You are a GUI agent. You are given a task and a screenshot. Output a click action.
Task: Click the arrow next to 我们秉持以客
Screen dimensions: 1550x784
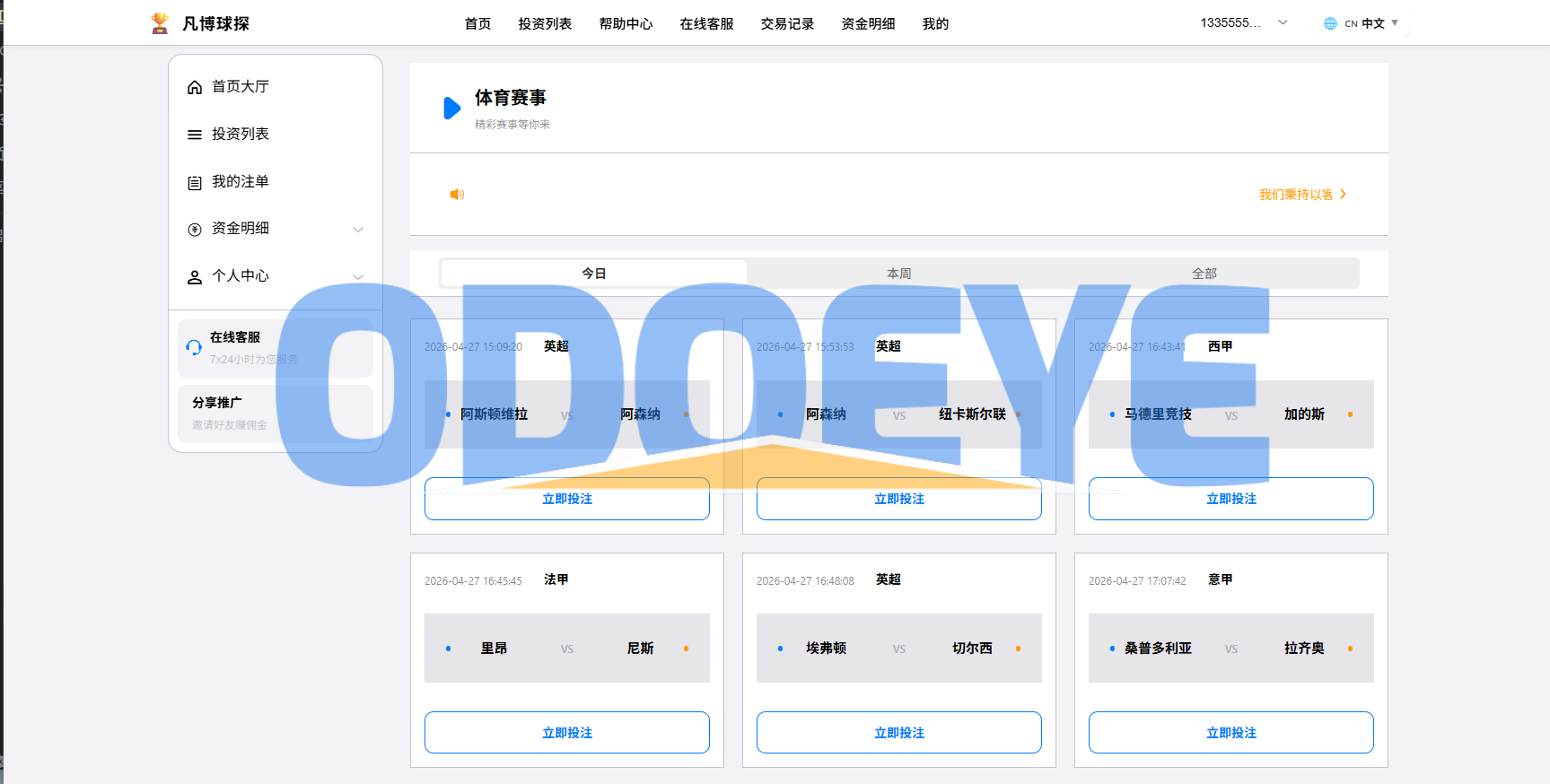coord(1343,194)
